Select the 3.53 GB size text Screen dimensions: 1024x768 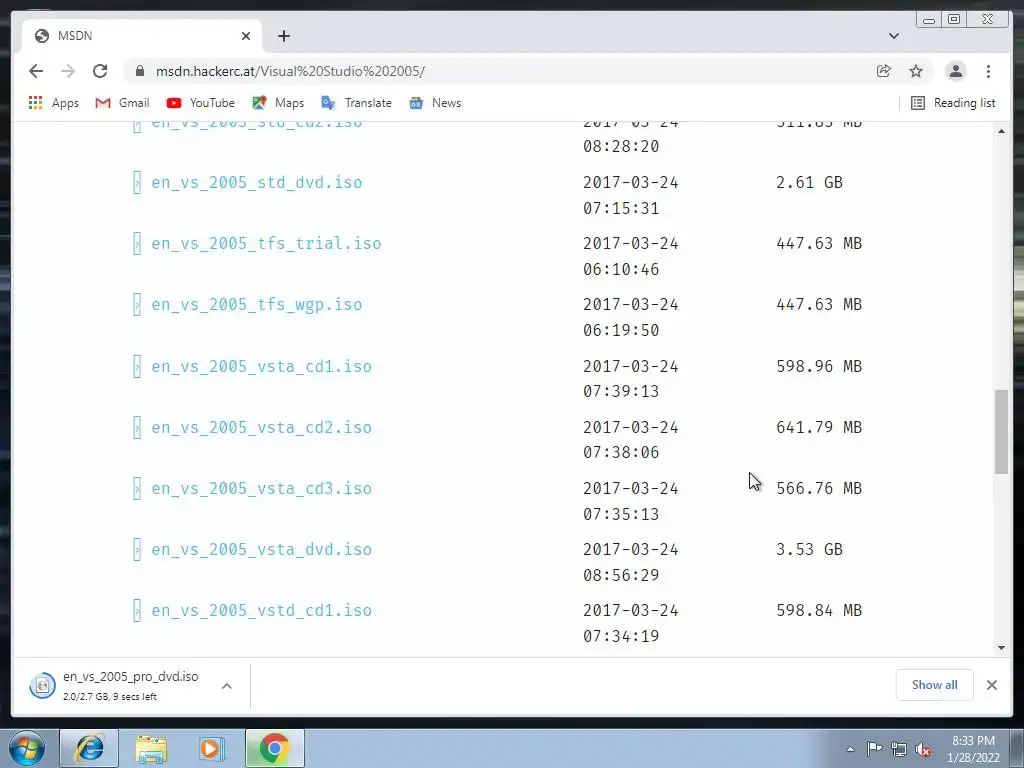tap(809, 549)
